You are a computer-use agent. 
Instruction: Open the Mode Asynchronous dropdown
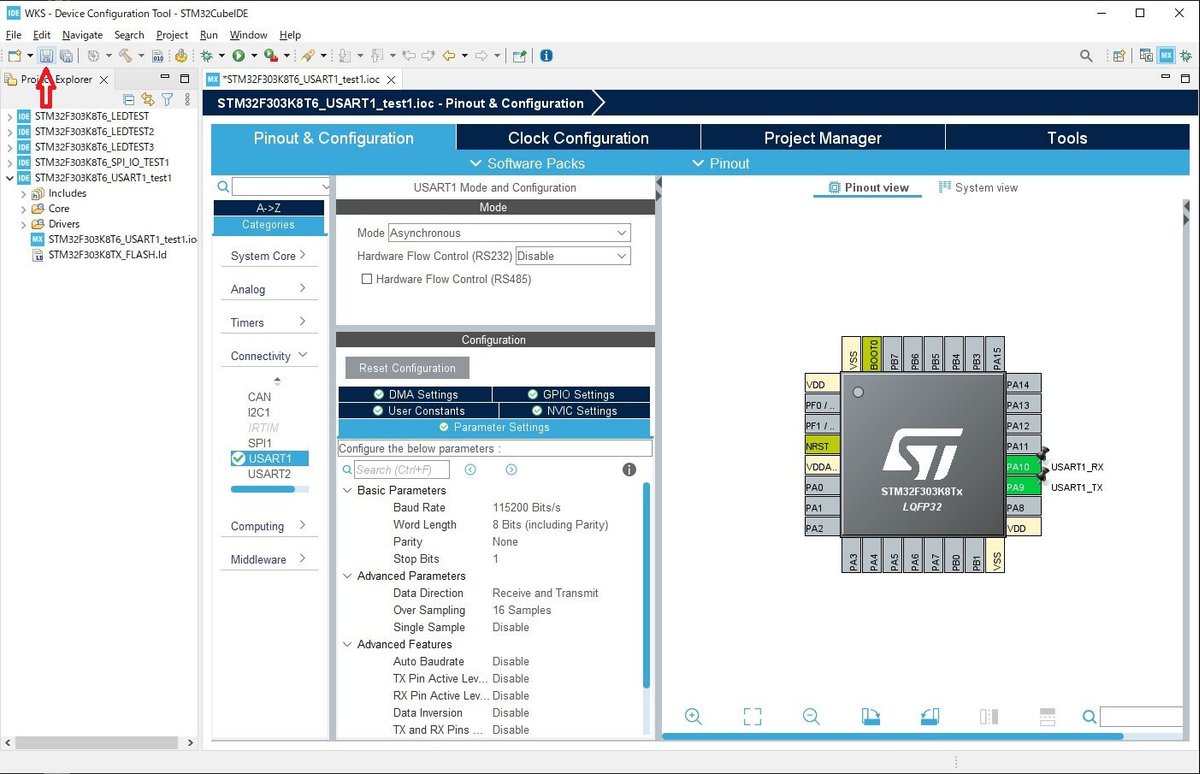pyautogui.click(x=622, y=233)
